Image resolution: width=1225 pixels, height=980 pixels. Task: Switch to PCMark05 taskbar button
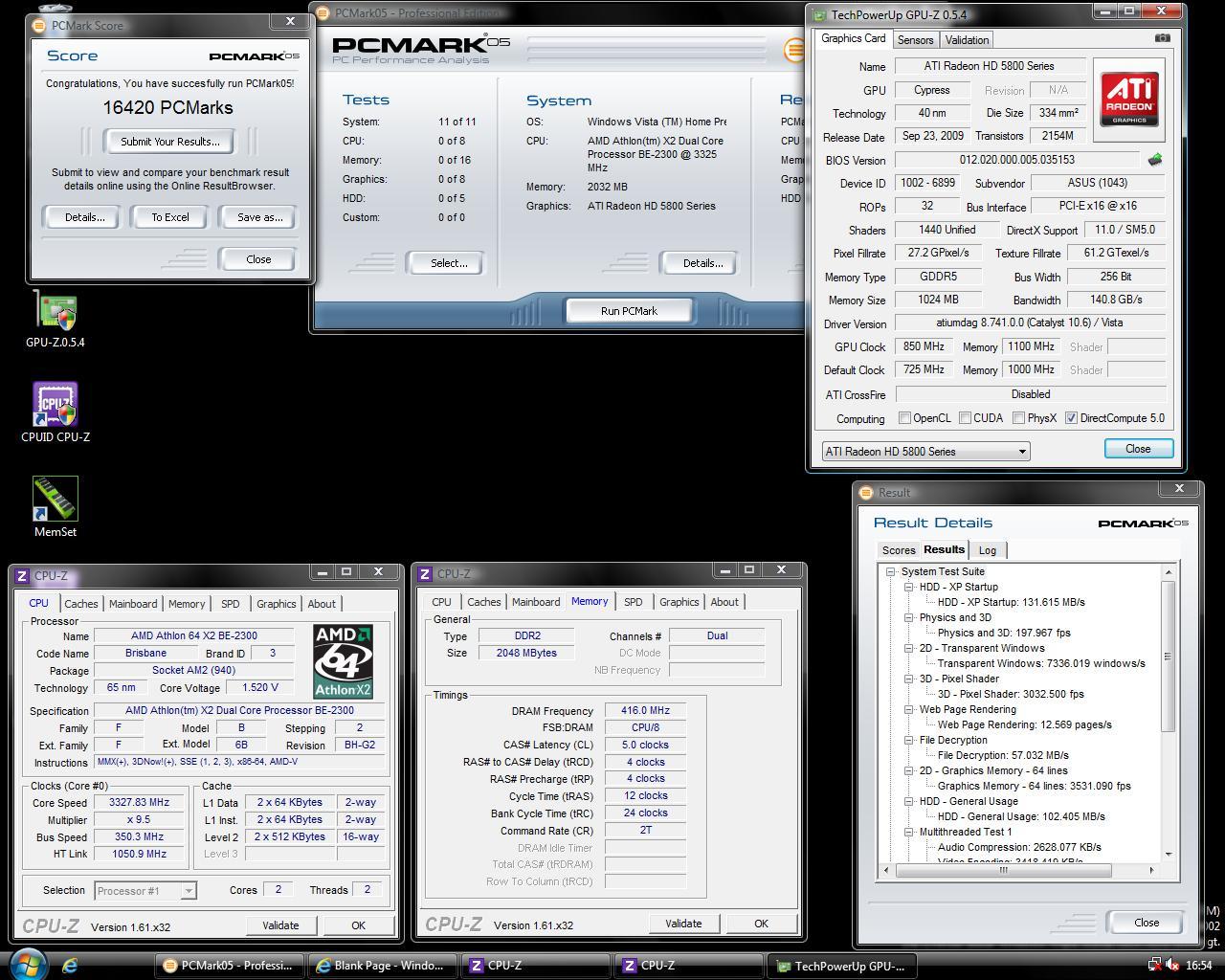click(230, 966)
